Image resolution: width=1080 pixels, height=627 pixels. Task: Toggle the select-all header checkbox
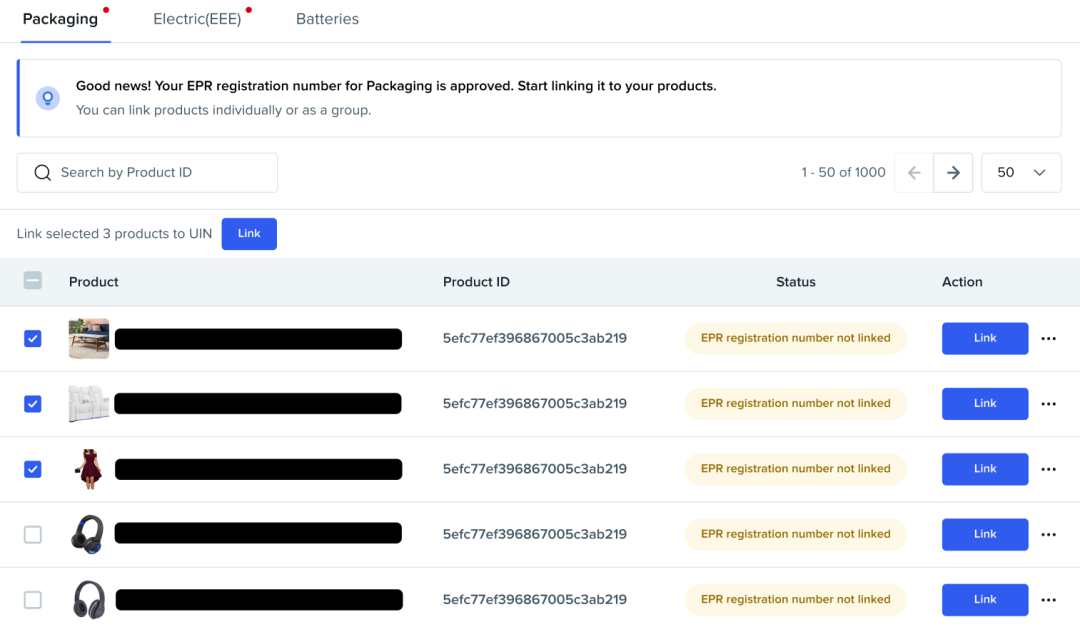click(33, 282)
